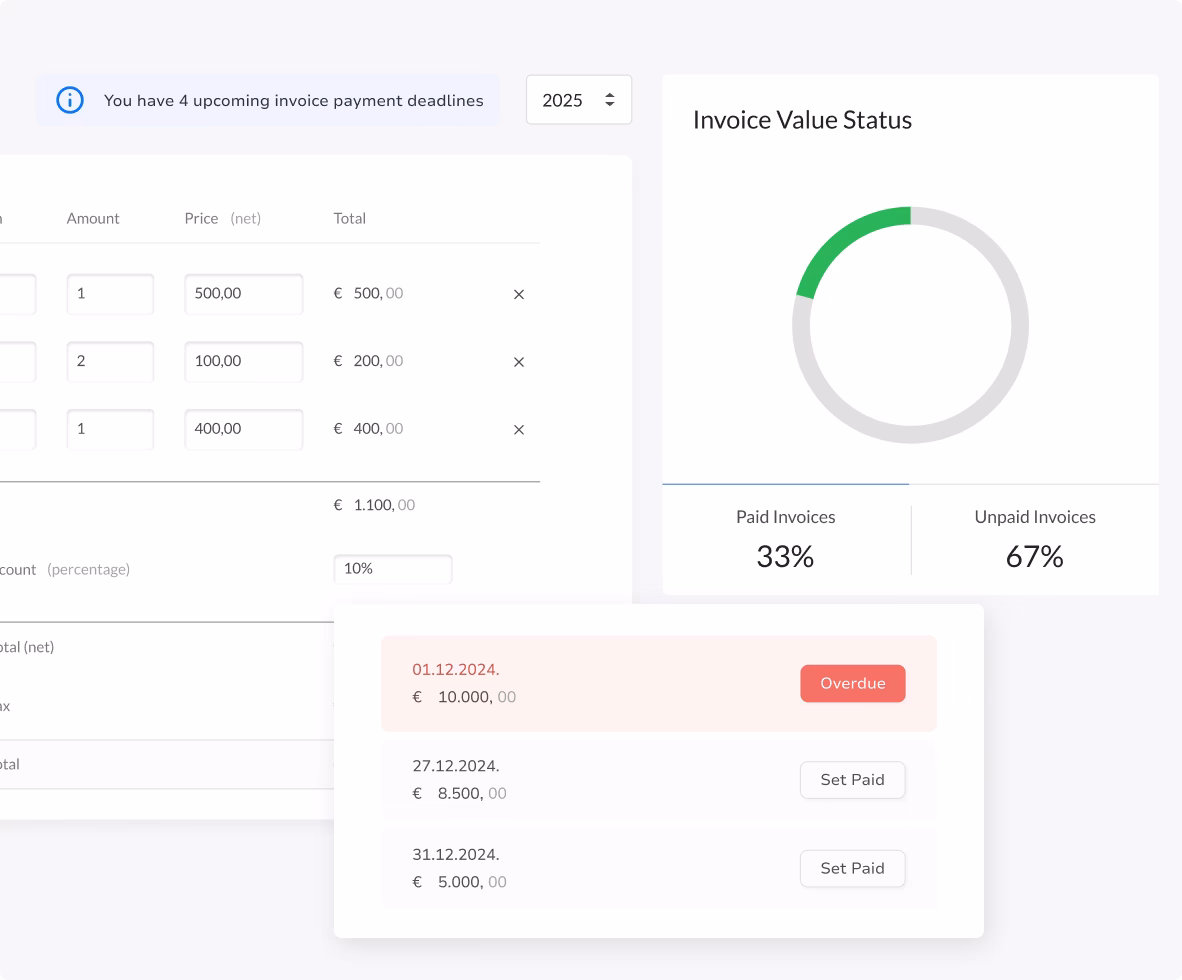Remove the 500,00 line item row
The image size is (1182, 980).
(x=518, y=295)
